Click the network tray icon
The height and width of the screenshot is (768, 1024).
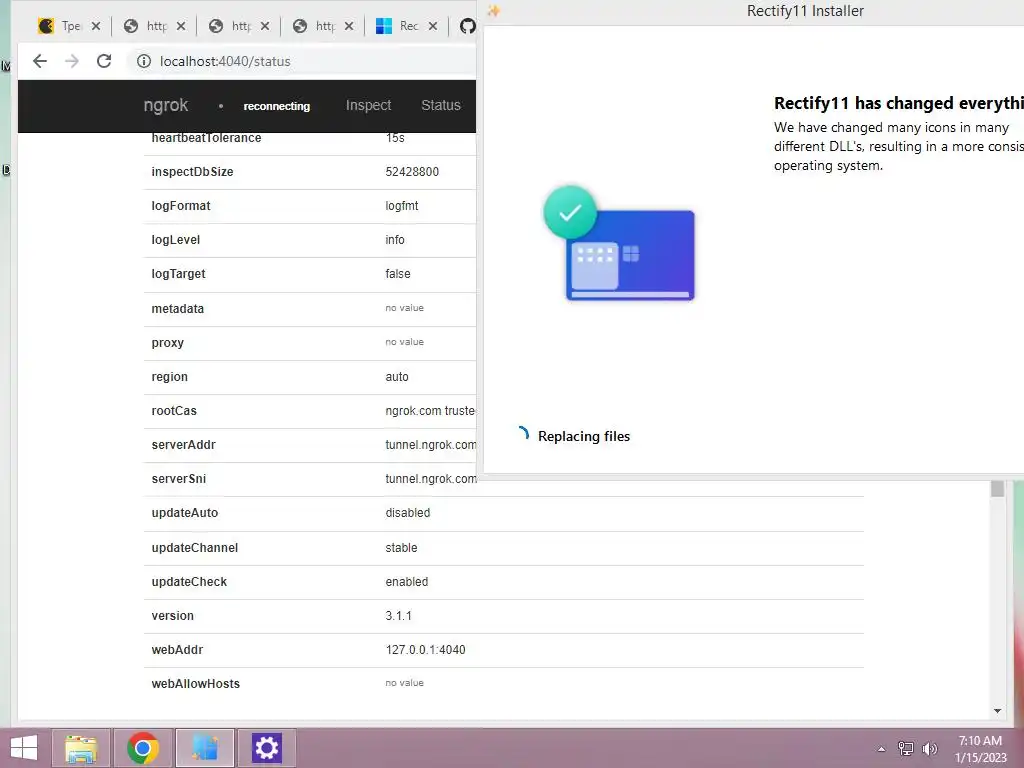[906, 748]
